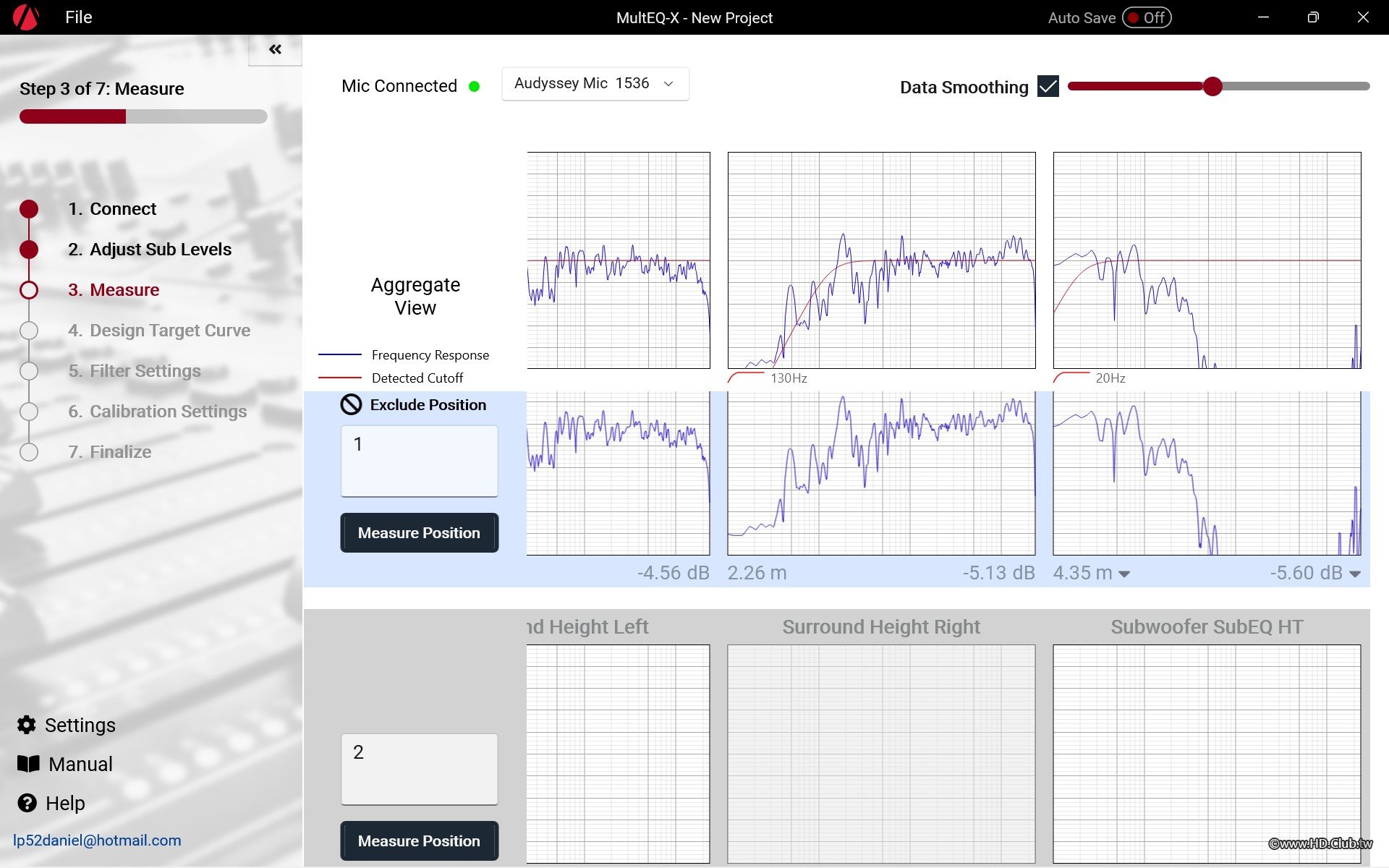This screenshot has width=1389, height=868.
Task: Click the Audyssey logo icon in title bar
Action: 26,17
